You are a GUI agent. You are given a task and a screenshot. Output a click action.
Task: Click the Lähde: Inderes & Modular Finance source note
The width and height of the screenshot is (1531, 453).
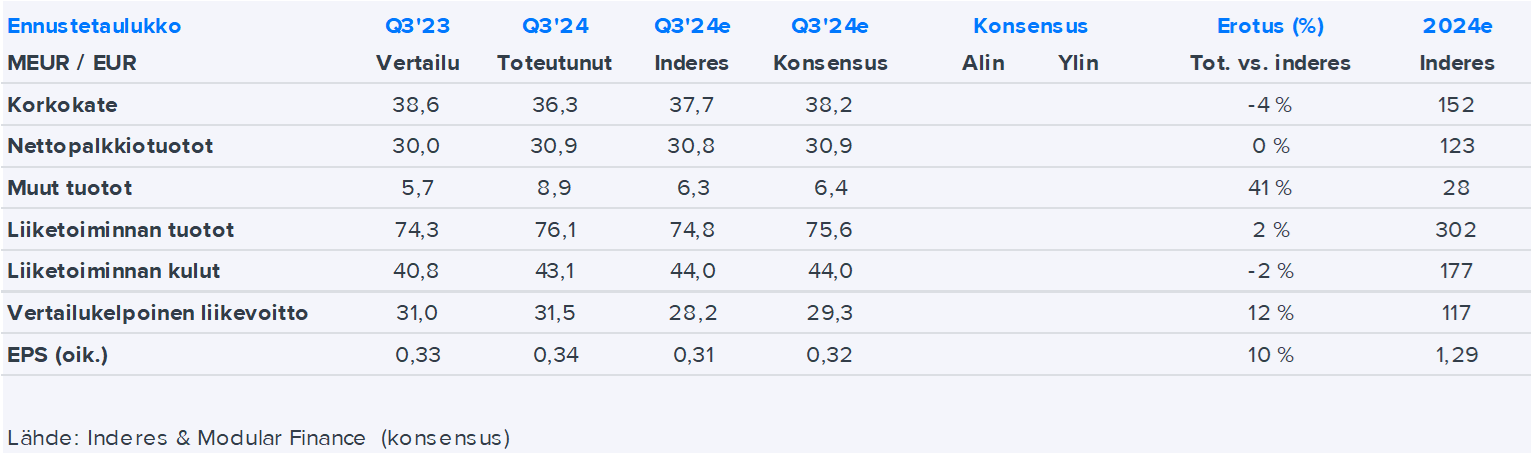[258, 437]
